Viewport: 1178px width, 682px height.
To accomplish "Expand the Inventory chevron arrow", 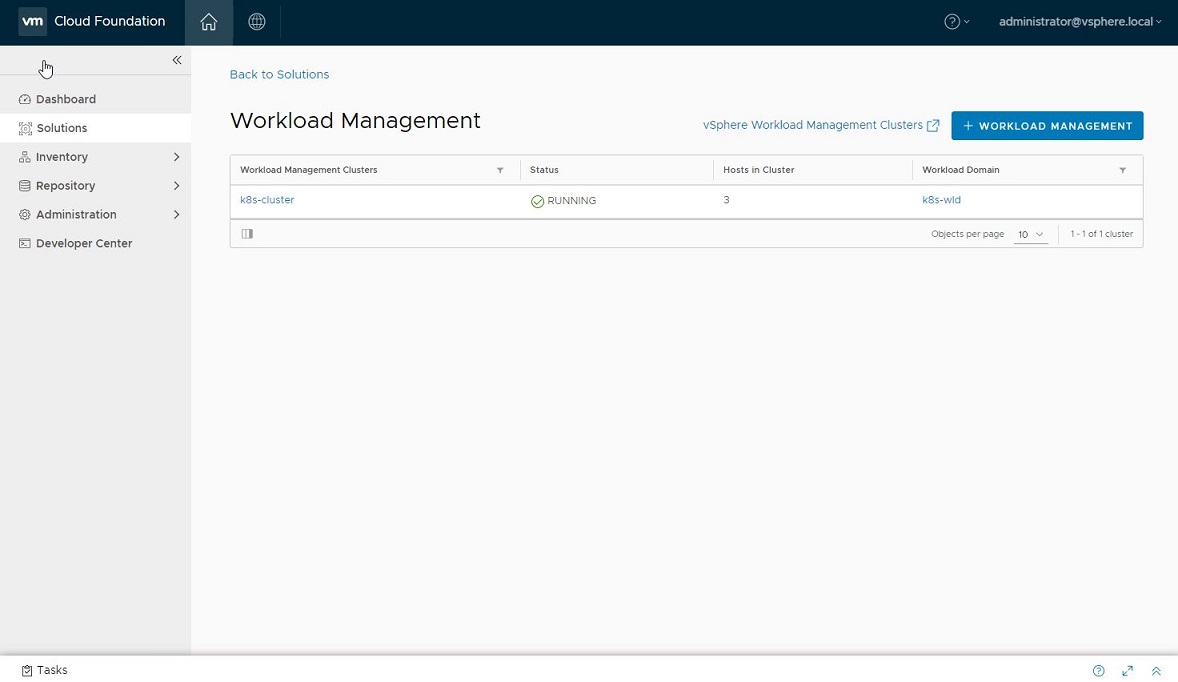I will point(177,157).
